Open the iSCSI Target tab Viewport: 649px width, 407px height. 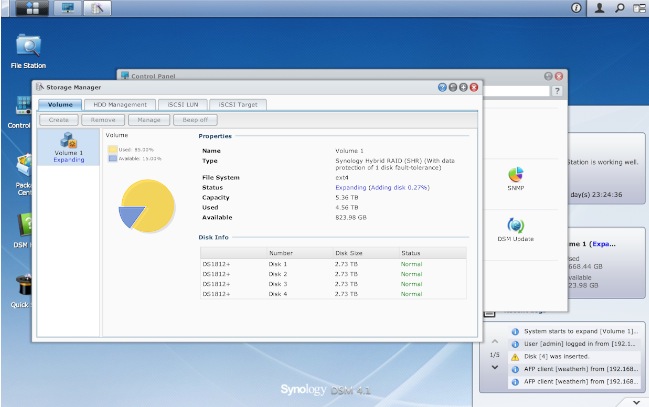click(x=238, y=105)
